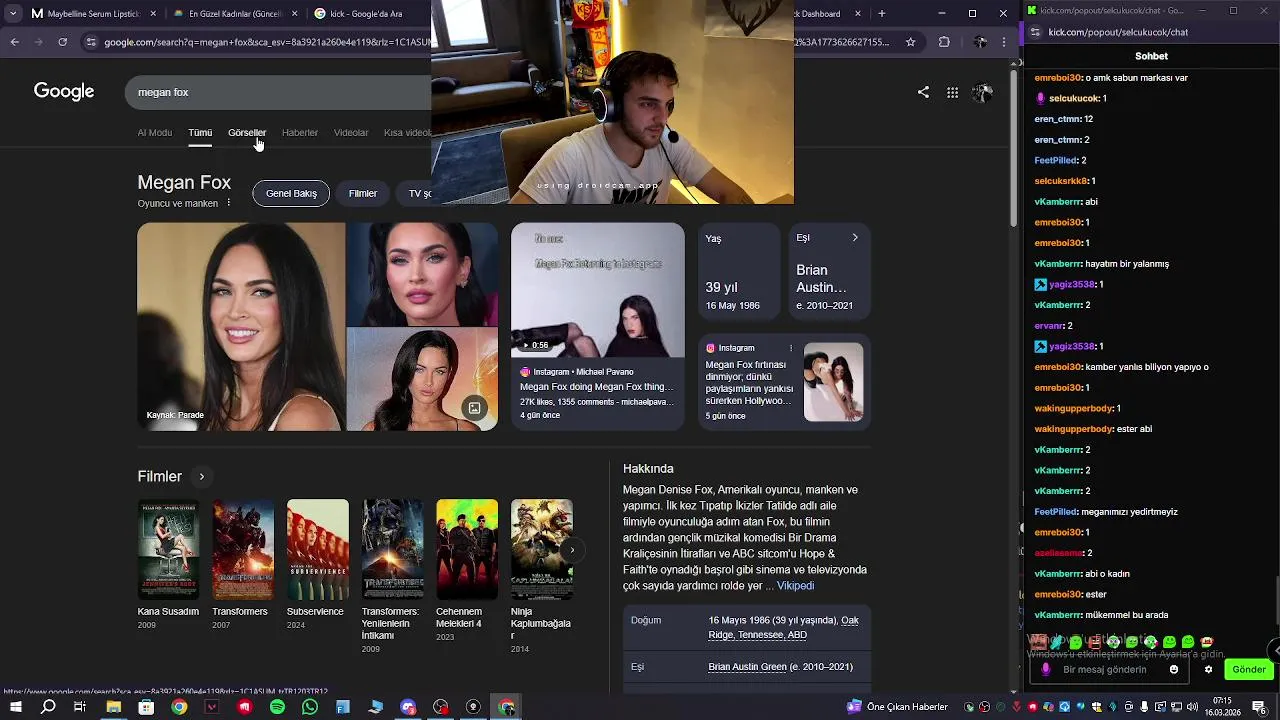
Task: Open Windows Start menu
Action: point(15,707)
